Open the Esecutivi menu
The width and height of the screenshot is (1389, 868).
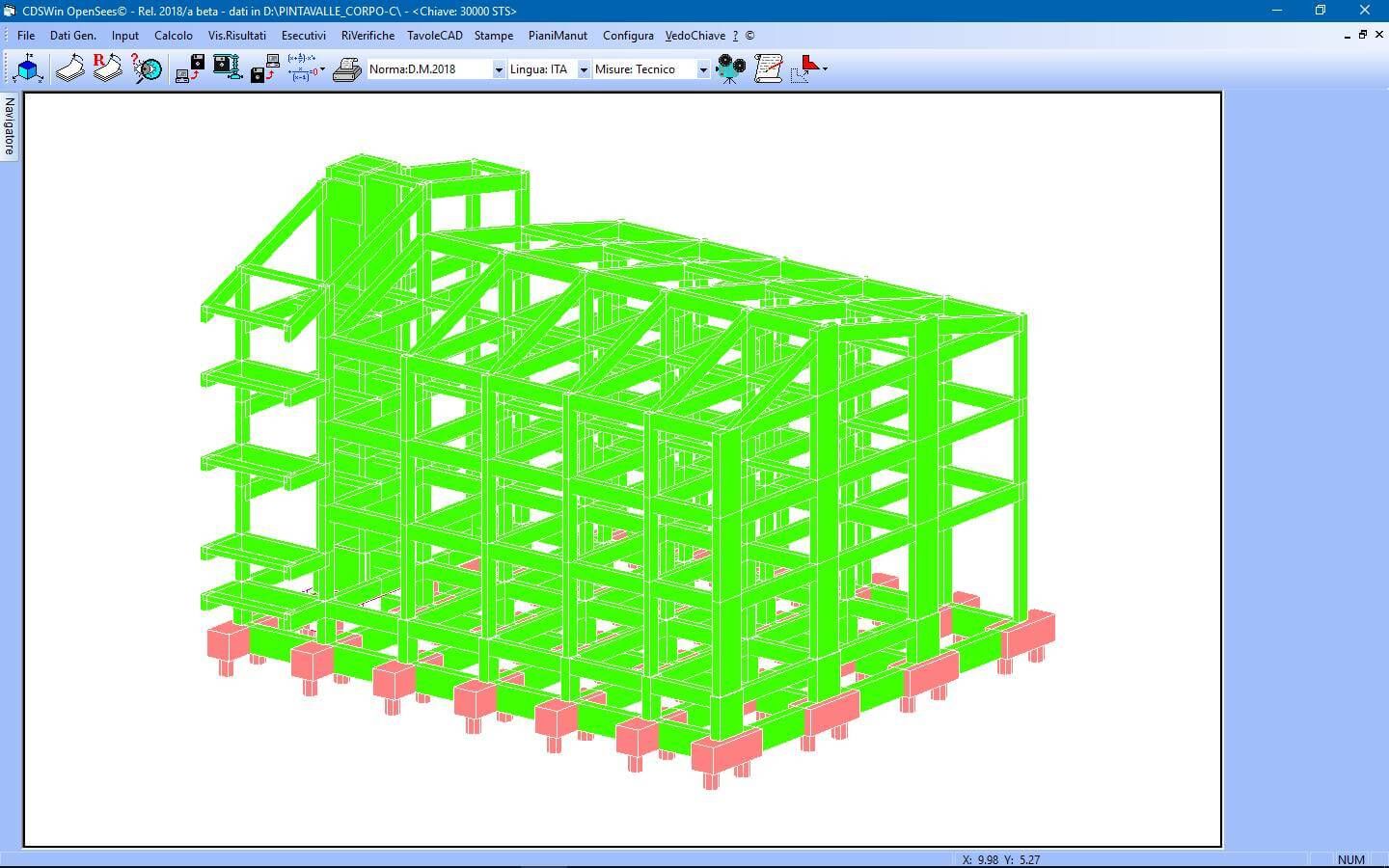tap(304, 36)
